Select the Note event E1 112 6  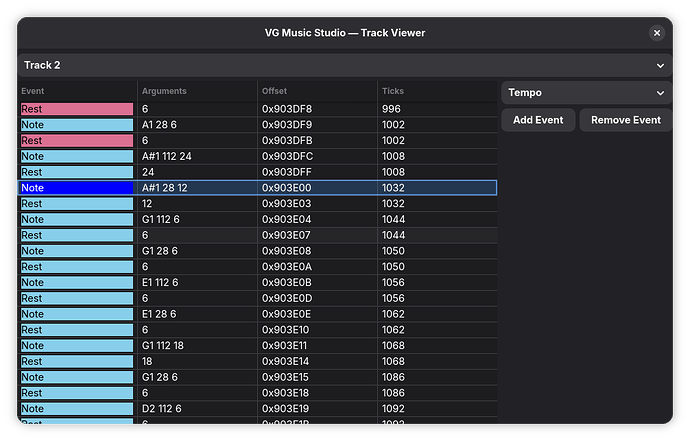pyautogui.click(x=77, y=283)
